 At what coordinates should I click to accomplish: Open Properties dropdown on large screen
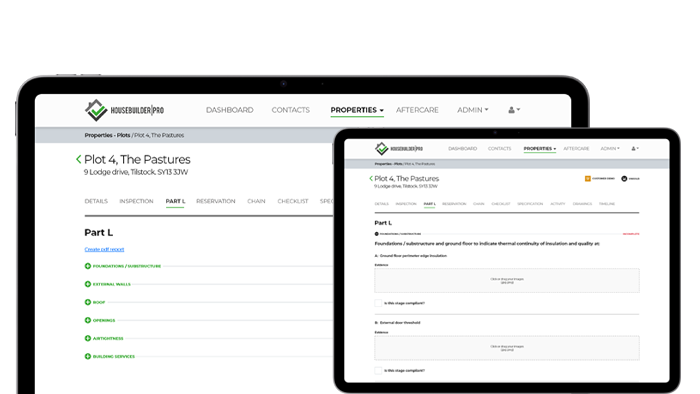point(357,110)
